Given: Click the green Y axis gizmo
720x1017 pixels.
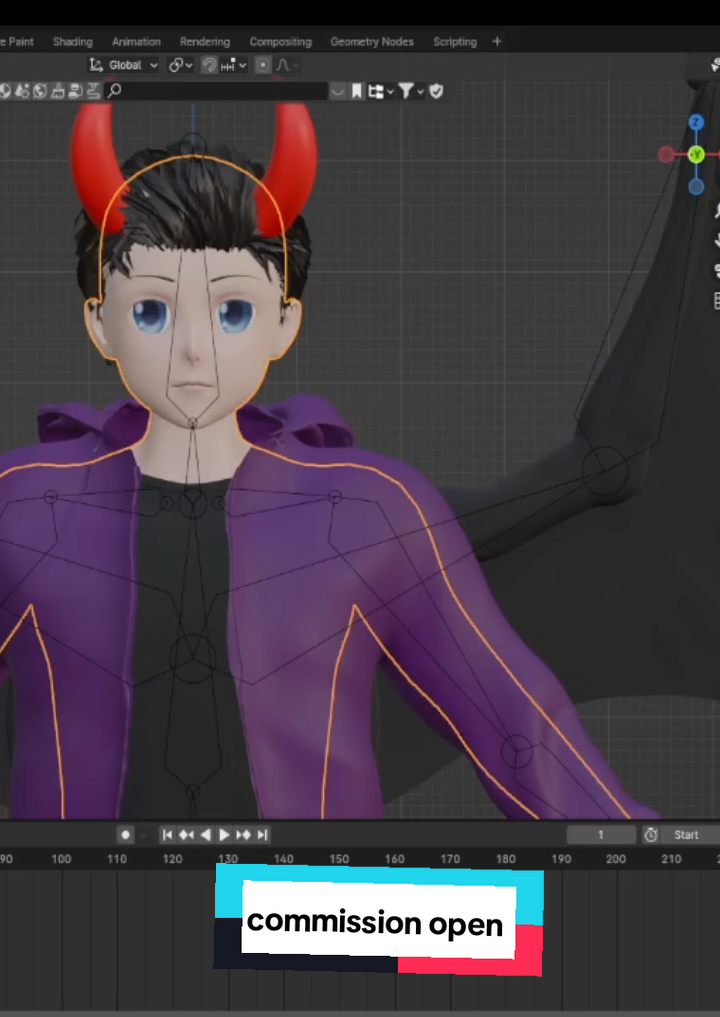Looking at the screenshot, I should [696, 154].
